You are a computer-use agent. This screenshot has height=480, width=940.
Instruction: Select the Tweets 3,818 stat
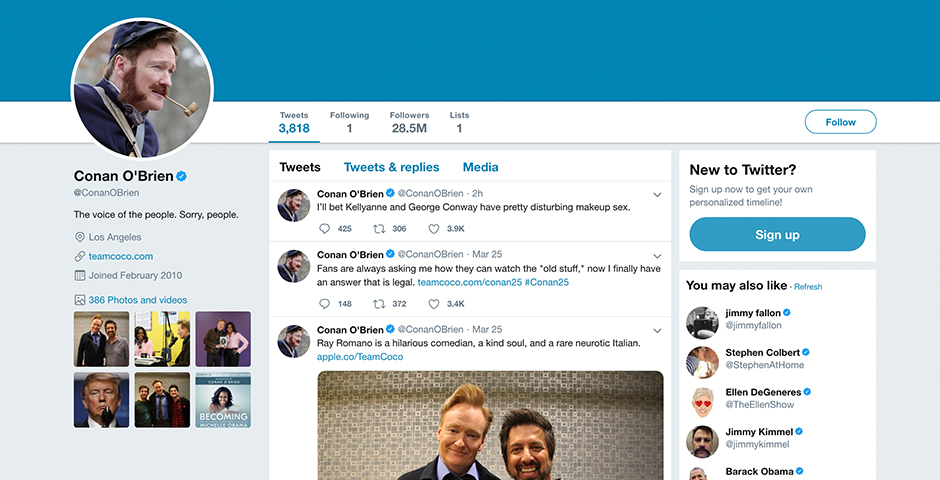pyautogui.click(x=294, y=122)
